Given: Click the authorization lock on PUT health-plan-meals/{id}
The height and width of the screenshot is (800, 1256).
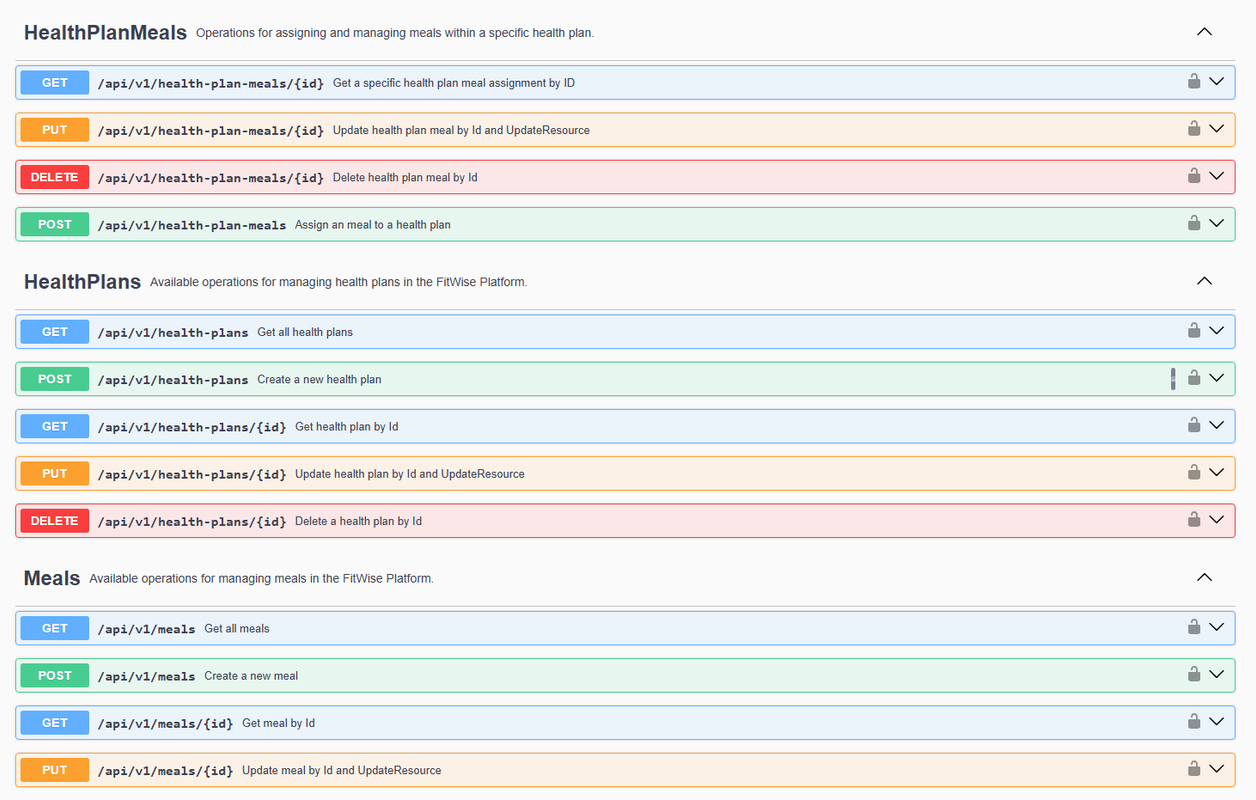Looking at the screenshot, I should coord(1194,129).
